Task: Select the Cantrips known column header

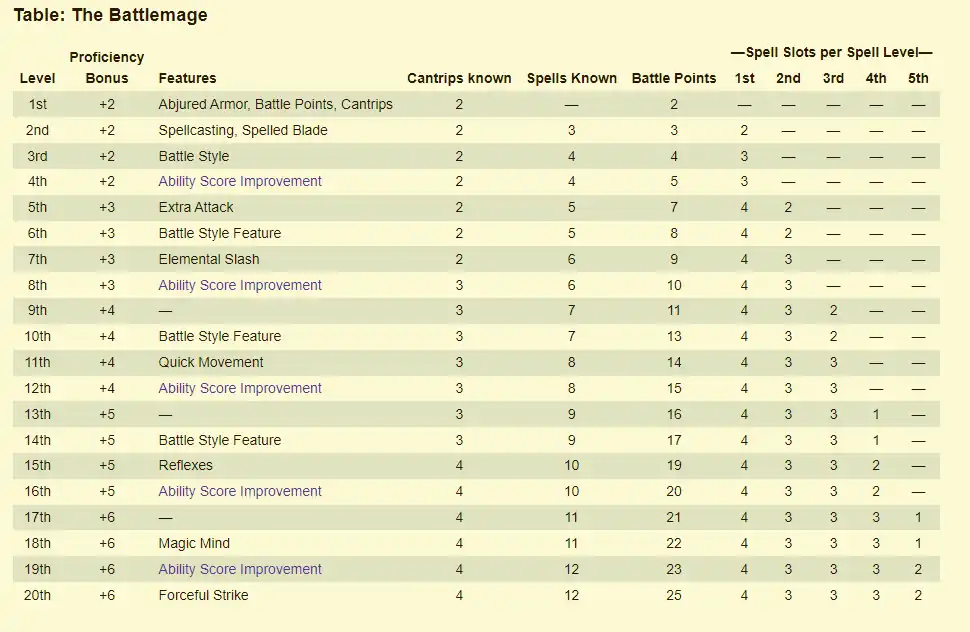Action: tap(459, 78)
